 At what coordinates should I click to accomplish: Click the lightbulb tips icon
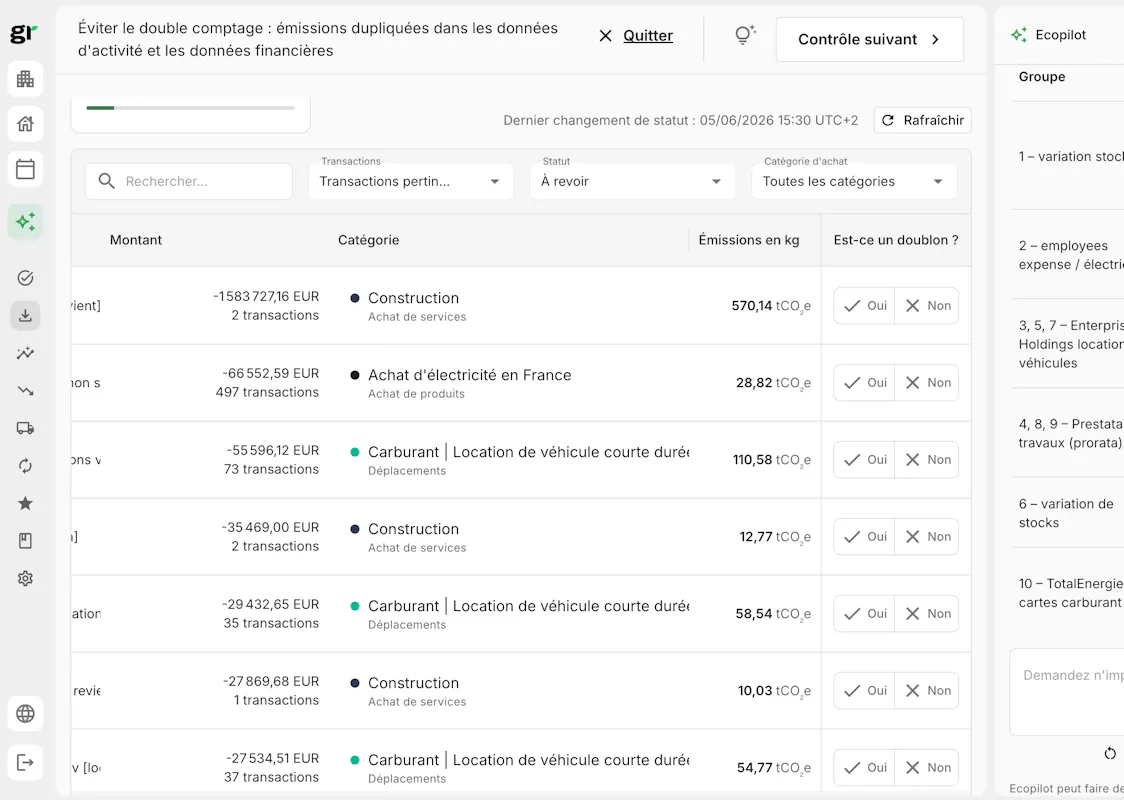(x=746, y=34)
